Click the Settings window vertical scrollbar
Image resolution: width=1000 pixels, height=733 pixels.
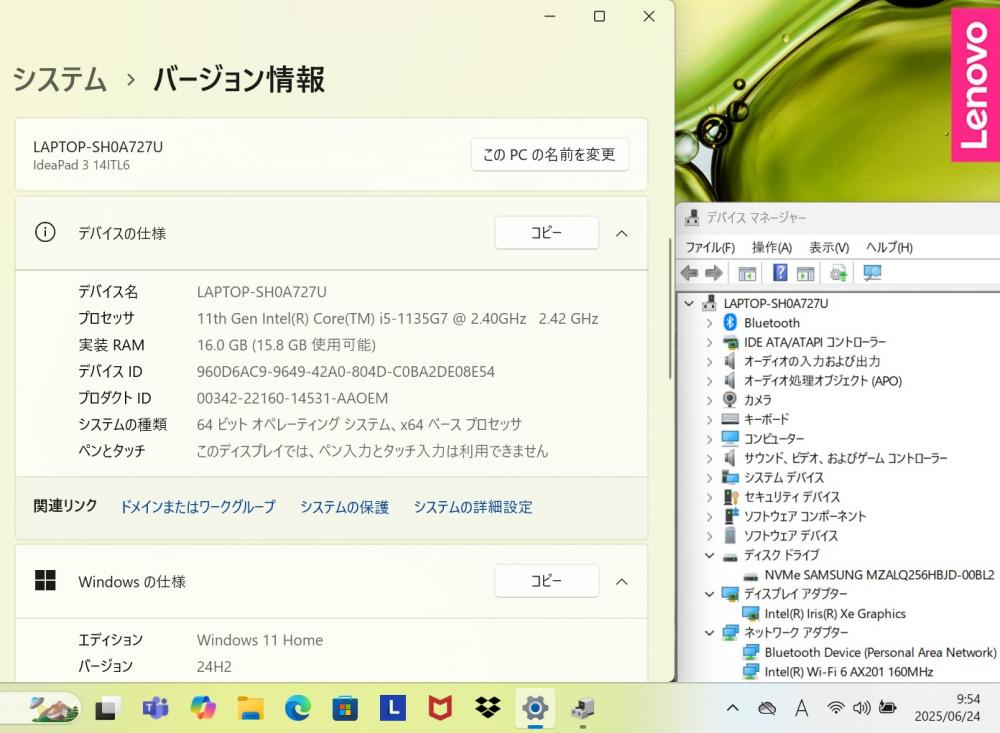pyautogui.click(x=670, y=309)
